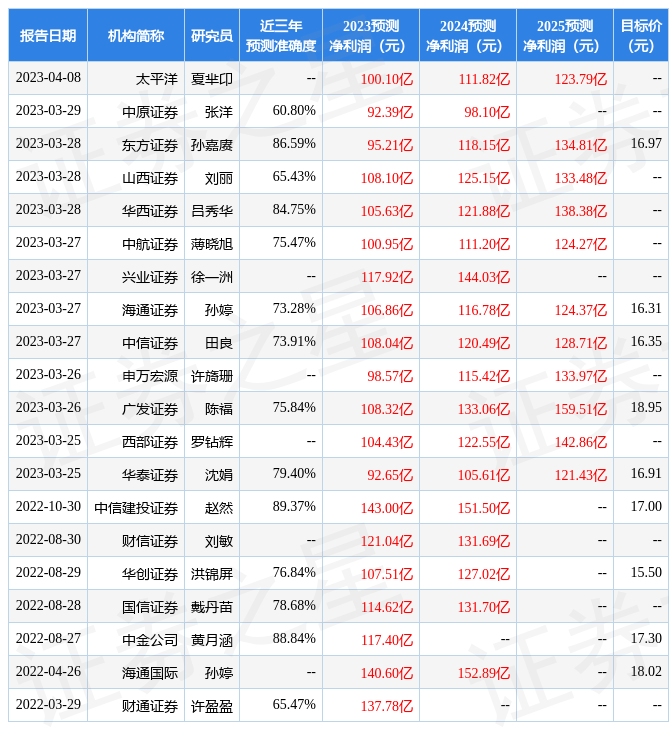669x730 pixels.
Task: Click the 159.51亿 forecast for 2025
Action: (581, 408)
